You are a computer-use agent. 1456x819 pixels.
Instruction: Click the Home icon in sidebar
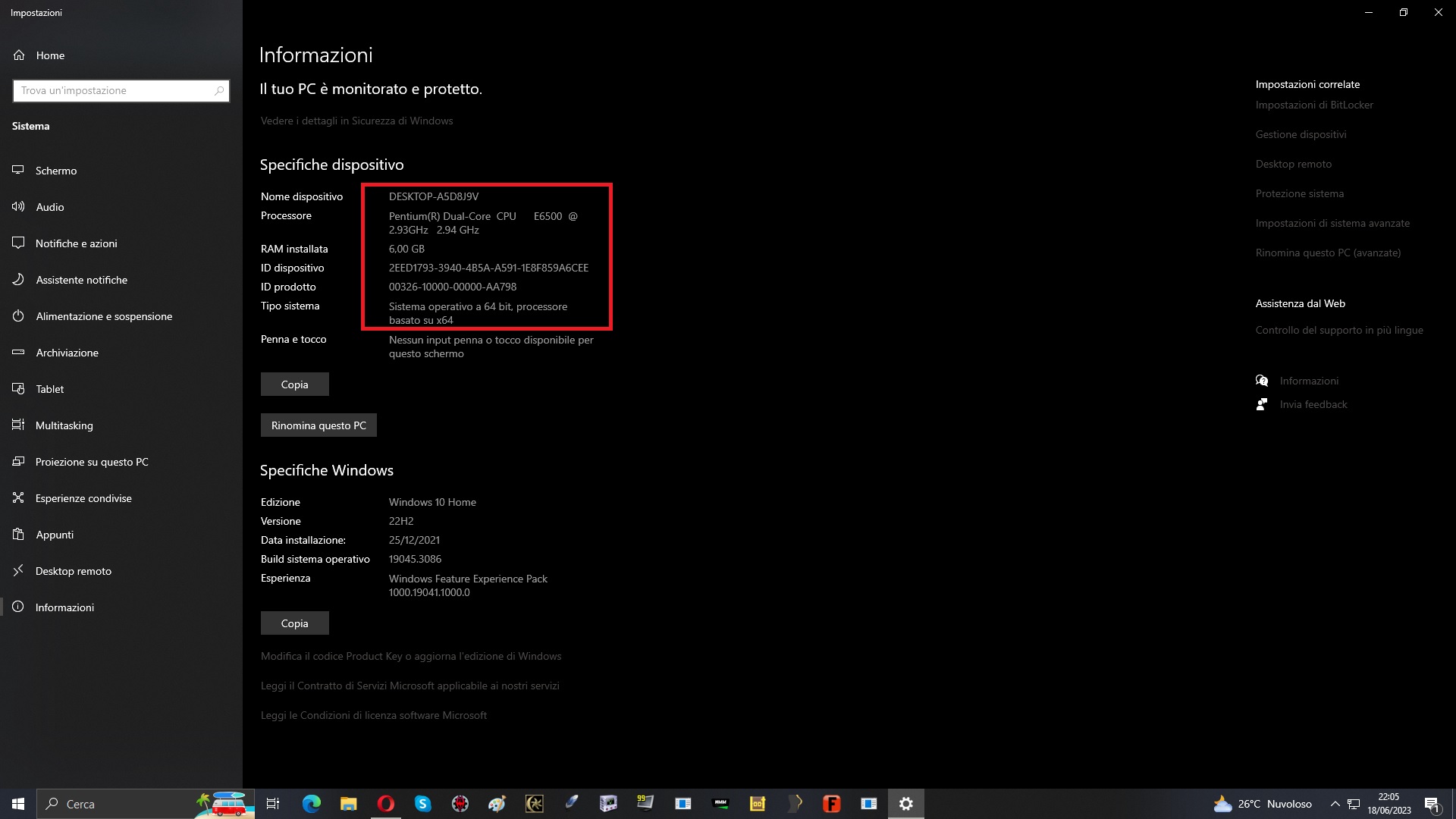coord(19,55)
